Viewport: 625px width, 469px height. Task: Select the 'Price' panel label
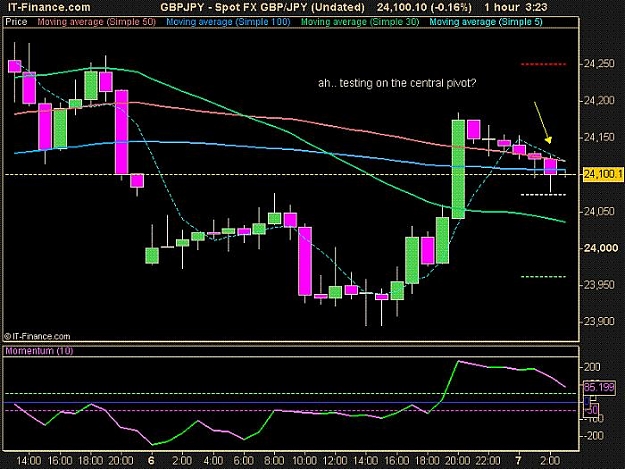coord(16,22)
